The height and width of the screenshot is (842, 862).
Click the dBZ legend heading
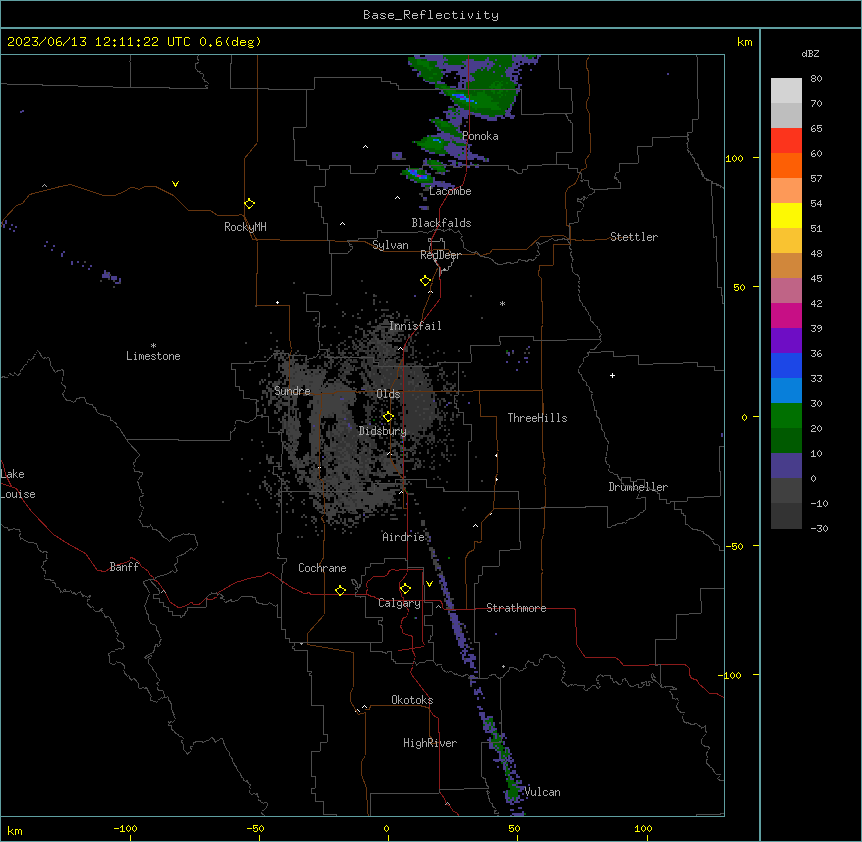click(x=810, y=54)
